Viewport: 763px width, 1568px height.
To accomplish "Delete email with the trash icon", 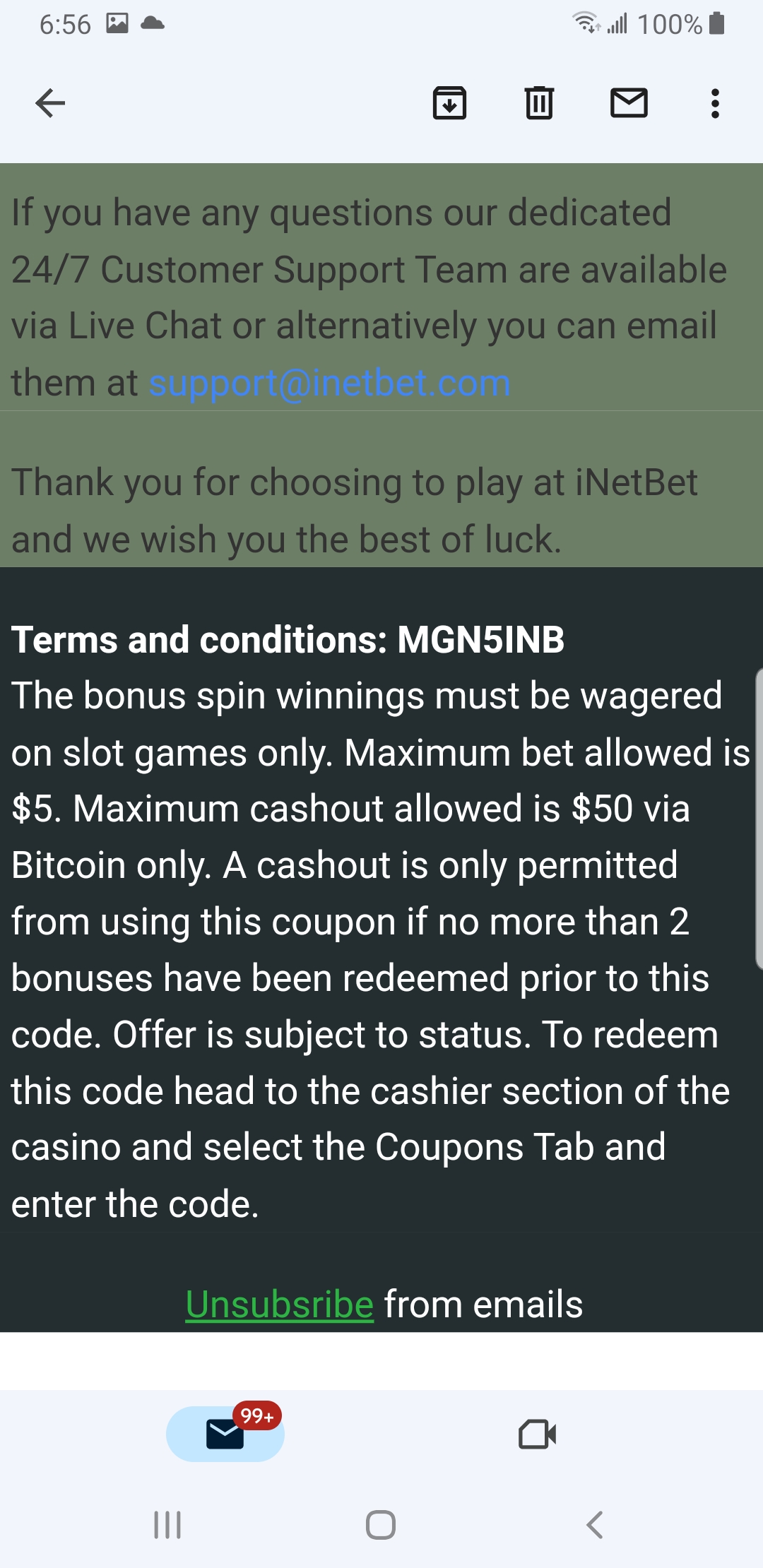I will (x=539, y=104).
